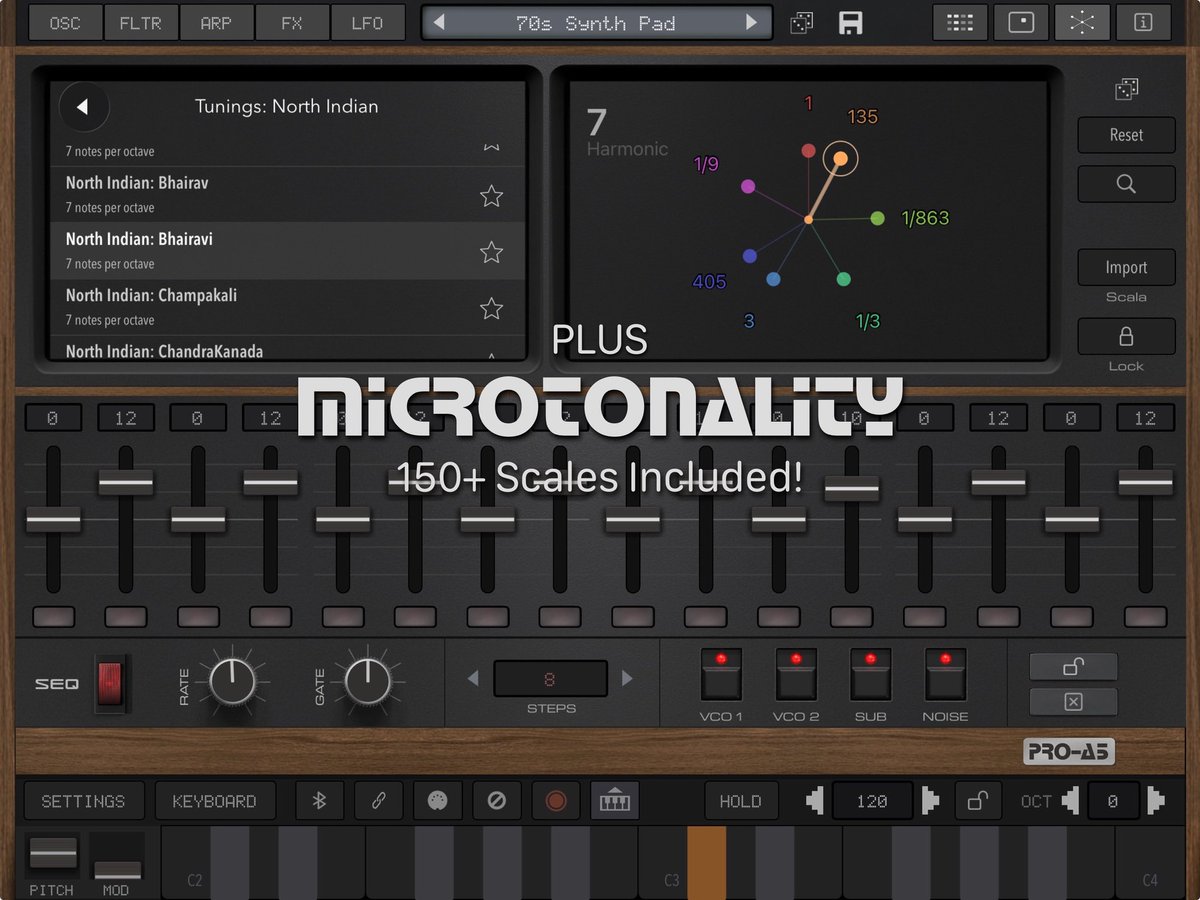Favorite North Indian: Champakali tuning star
The image size is (1200, 900).
click(x=491, y=308)
